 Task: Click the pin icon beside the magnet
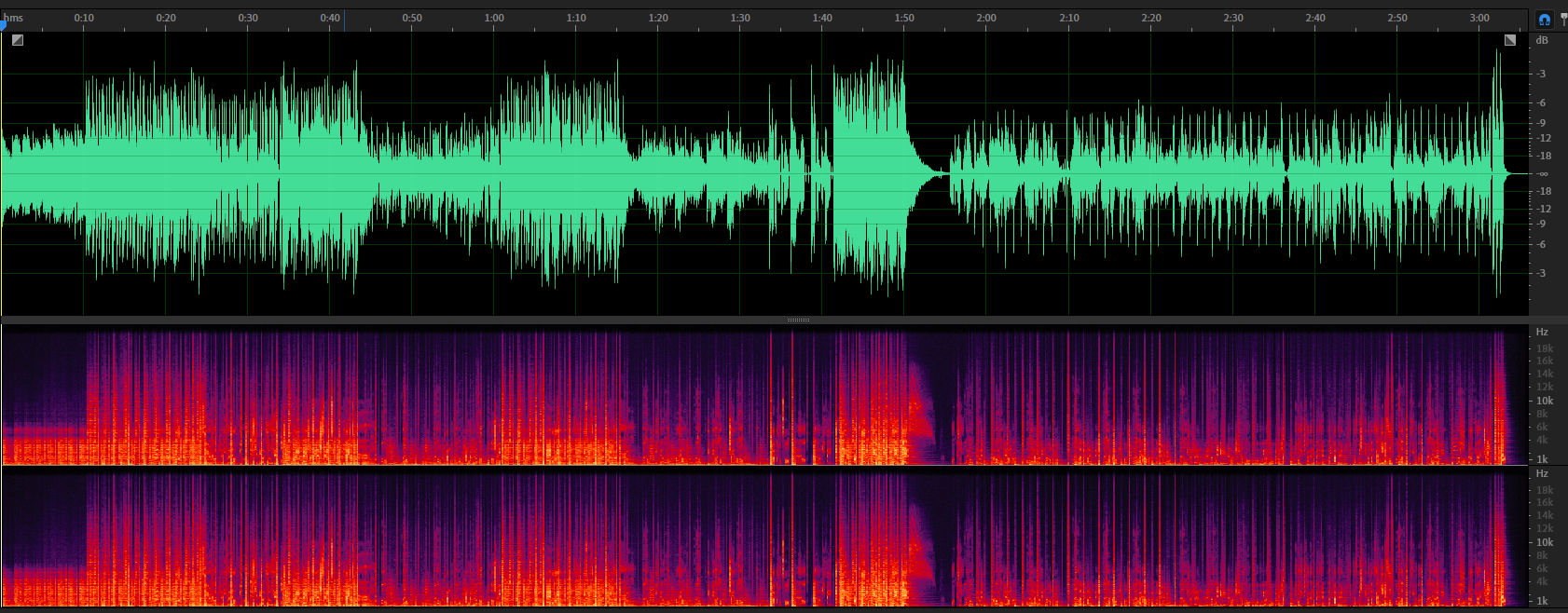click(x=1563, y=19)
